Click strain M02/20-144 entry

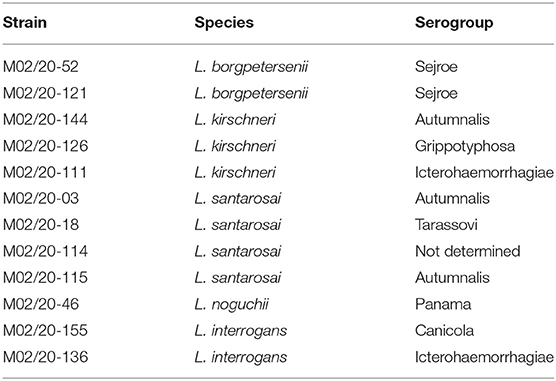click(45, 120)
